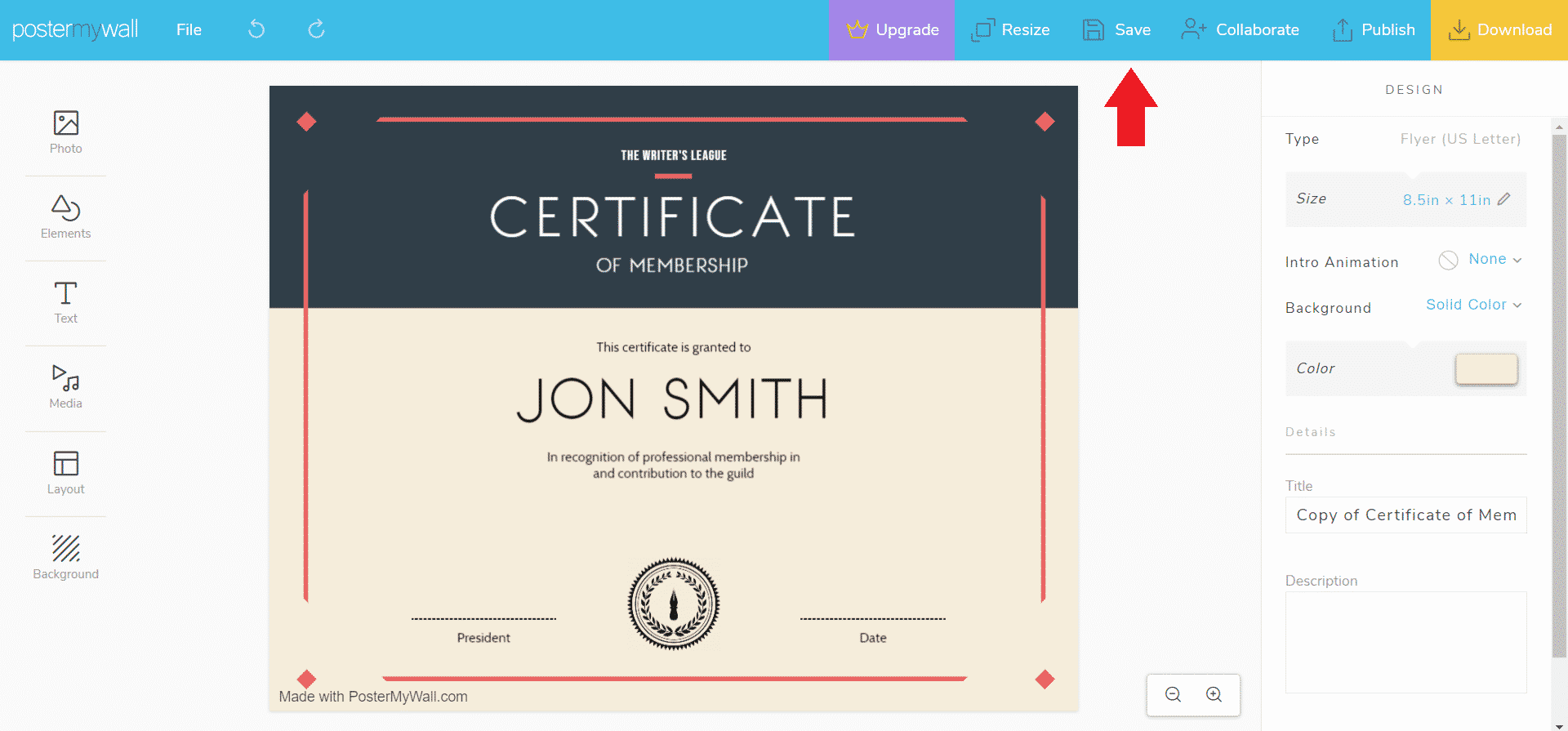Image resolution: width=1568 pixels, height=731 pixels.
Task: Save the design
Action: click(1116, 30)
